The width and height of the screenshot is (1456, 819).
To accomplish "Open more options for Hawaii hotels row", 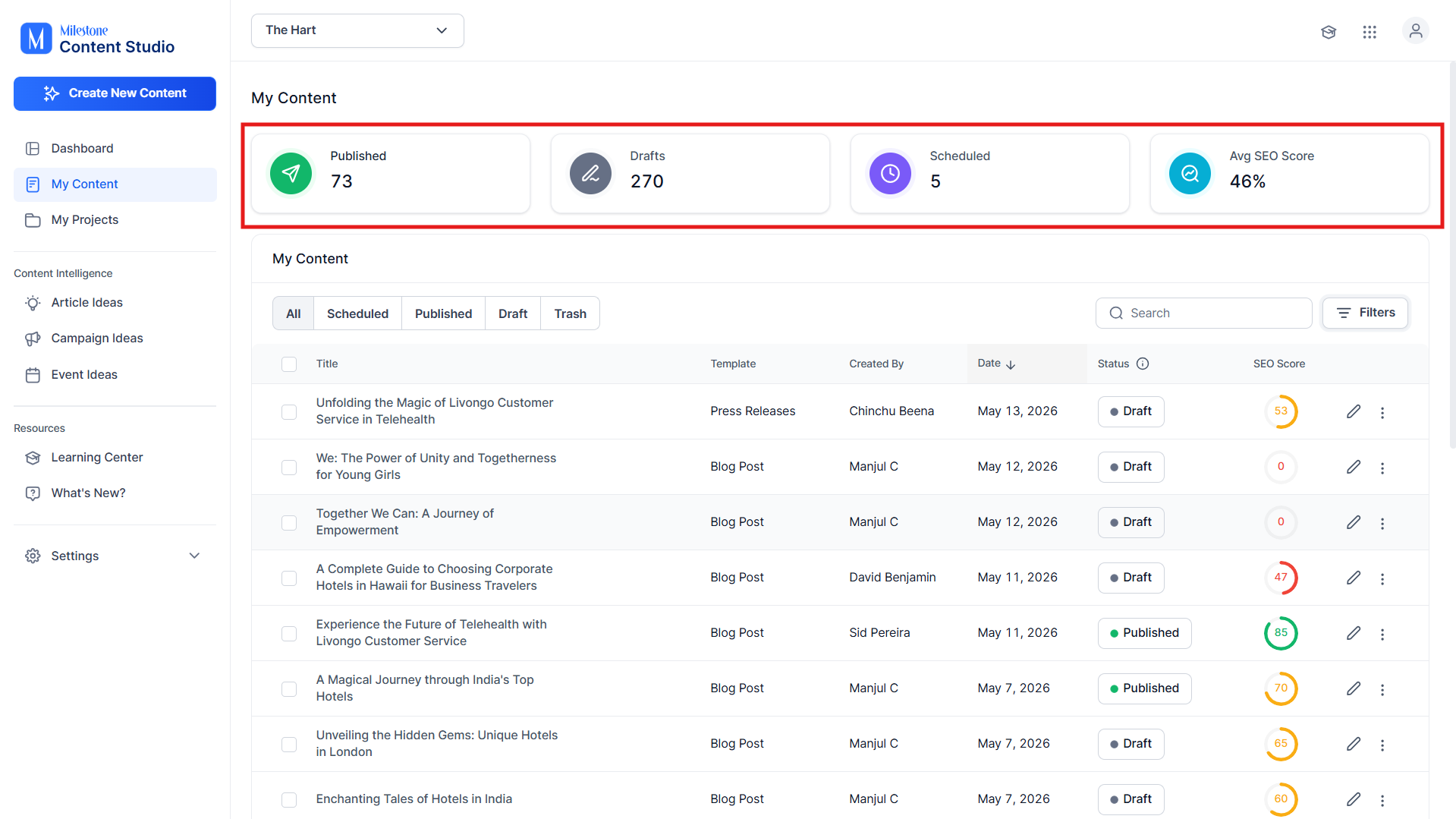I will 1382,578.
